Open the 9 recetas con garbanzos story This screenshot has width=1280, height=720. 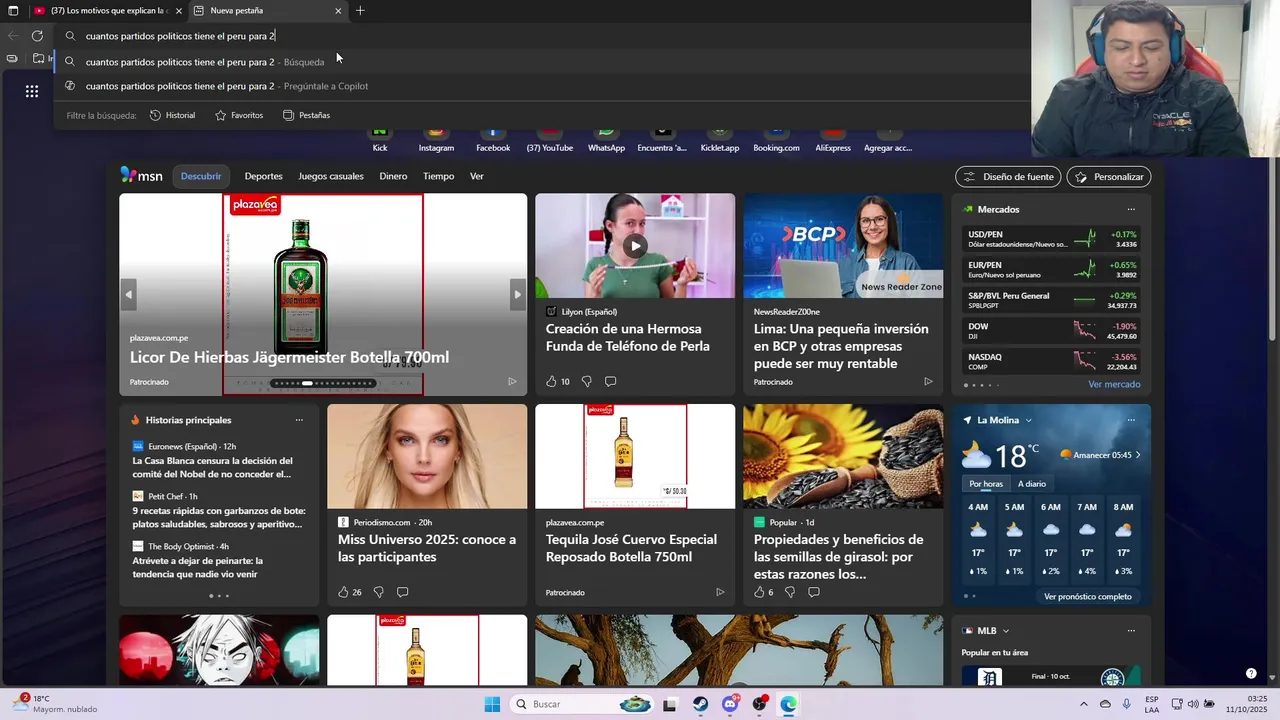coord(219,517)
